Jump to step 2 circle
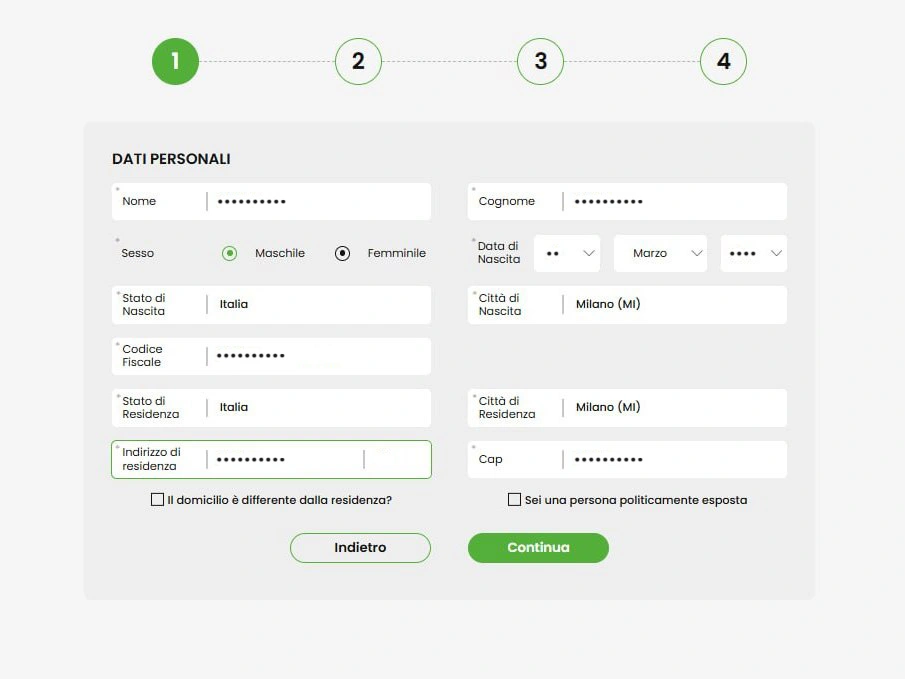 click(x=358, y=61)
